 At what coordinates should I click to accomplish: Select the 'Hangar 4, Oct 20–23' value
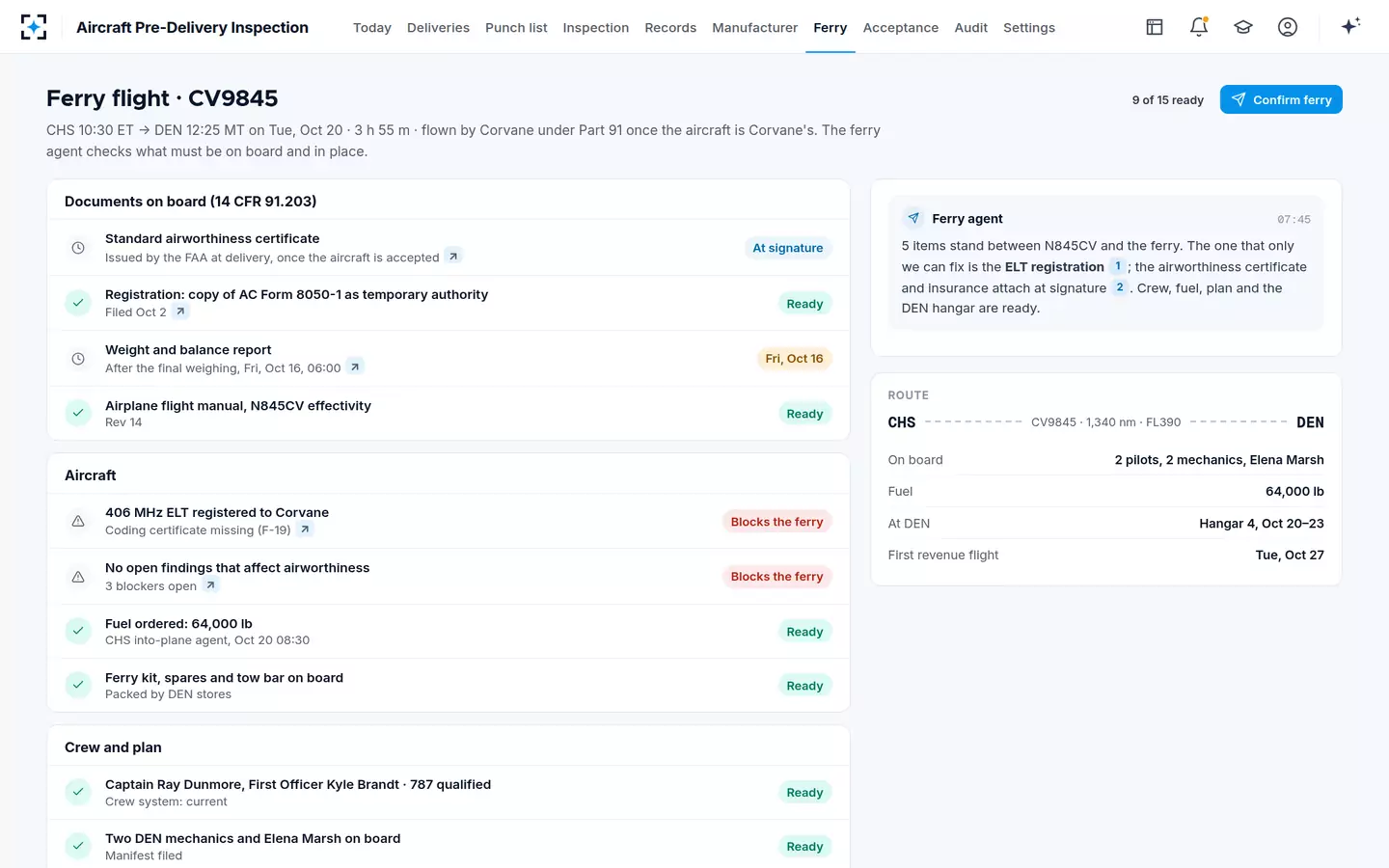coord(1262,524)
